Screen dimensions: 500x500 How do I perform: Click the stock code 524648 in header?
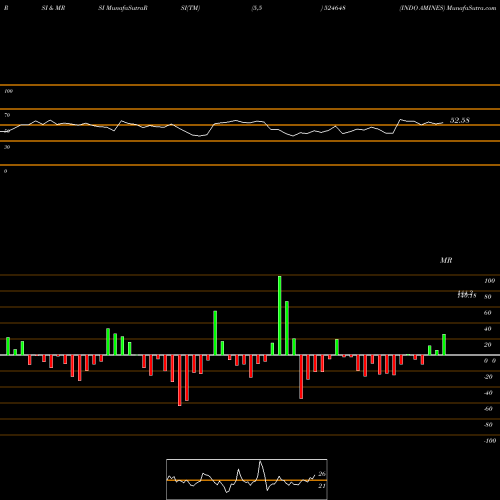click(334, 8)
